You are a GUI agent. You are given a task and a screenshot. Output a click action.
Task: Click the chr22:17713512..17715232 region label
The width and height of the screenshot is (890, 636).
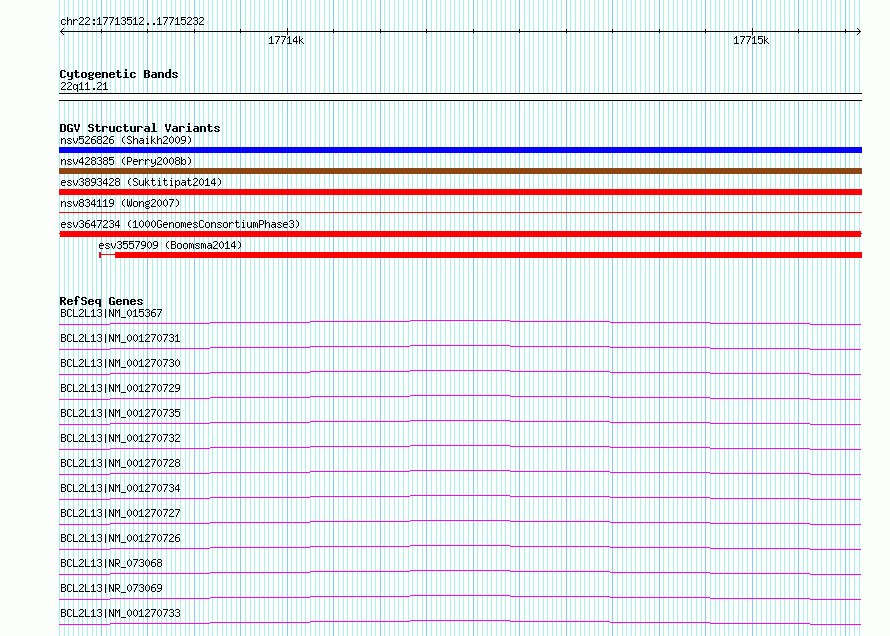[132, 22]
